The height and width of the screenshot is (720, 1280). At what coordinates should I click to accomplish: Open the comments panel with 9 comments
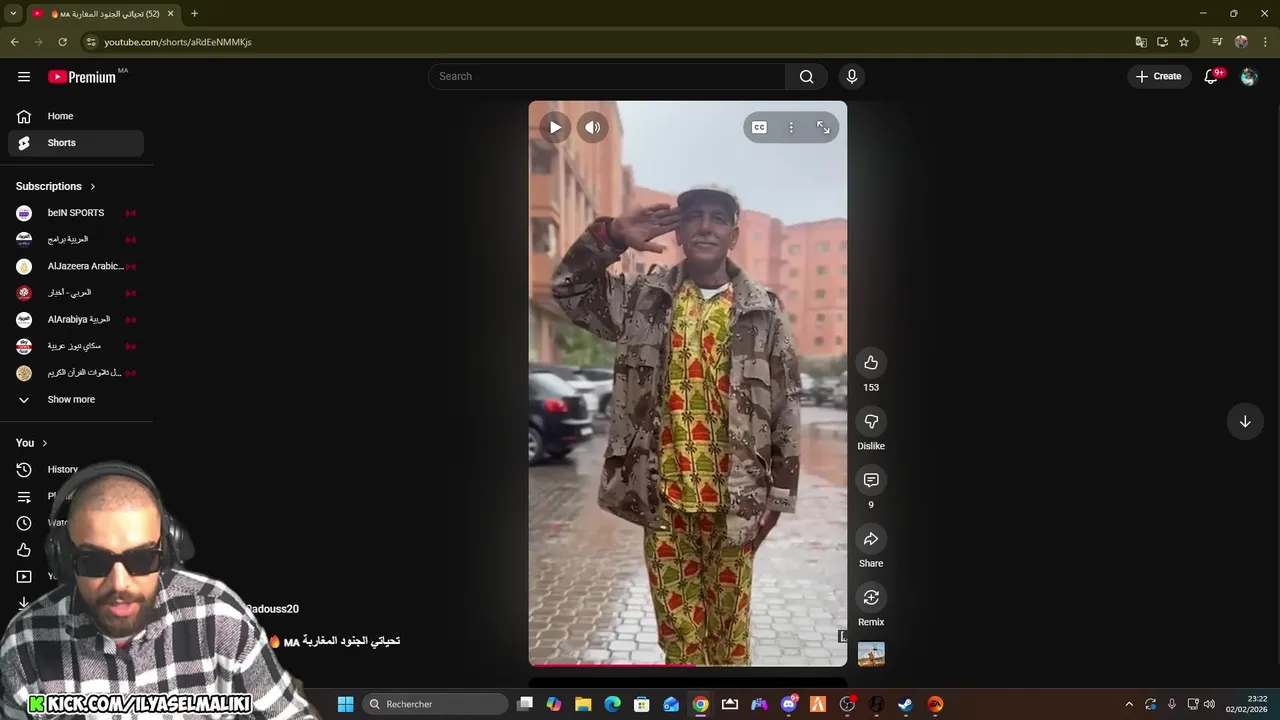tap(871, 480)
